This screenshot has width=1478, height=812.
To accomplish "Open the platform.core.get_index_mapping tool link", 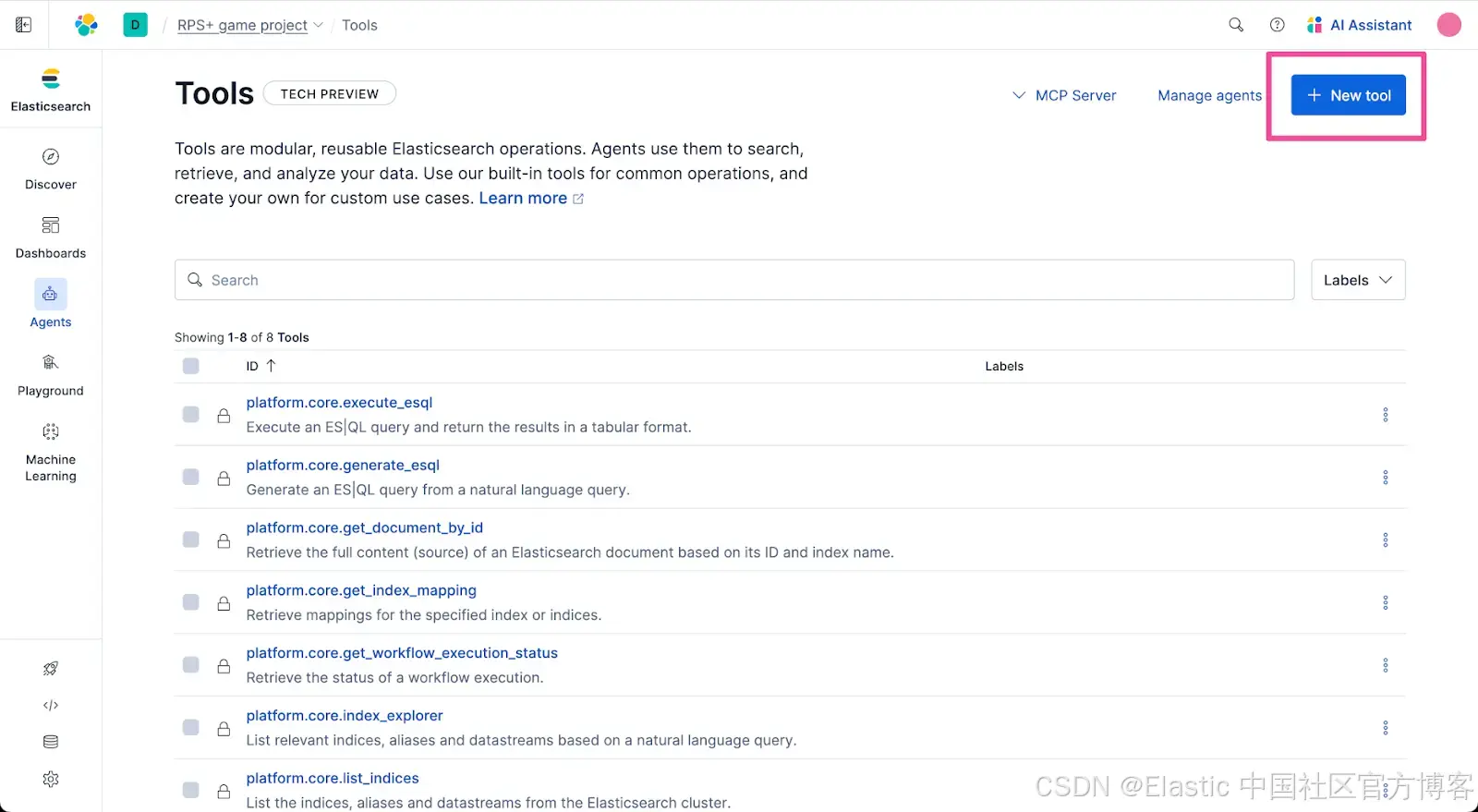I will pos(361,590).
